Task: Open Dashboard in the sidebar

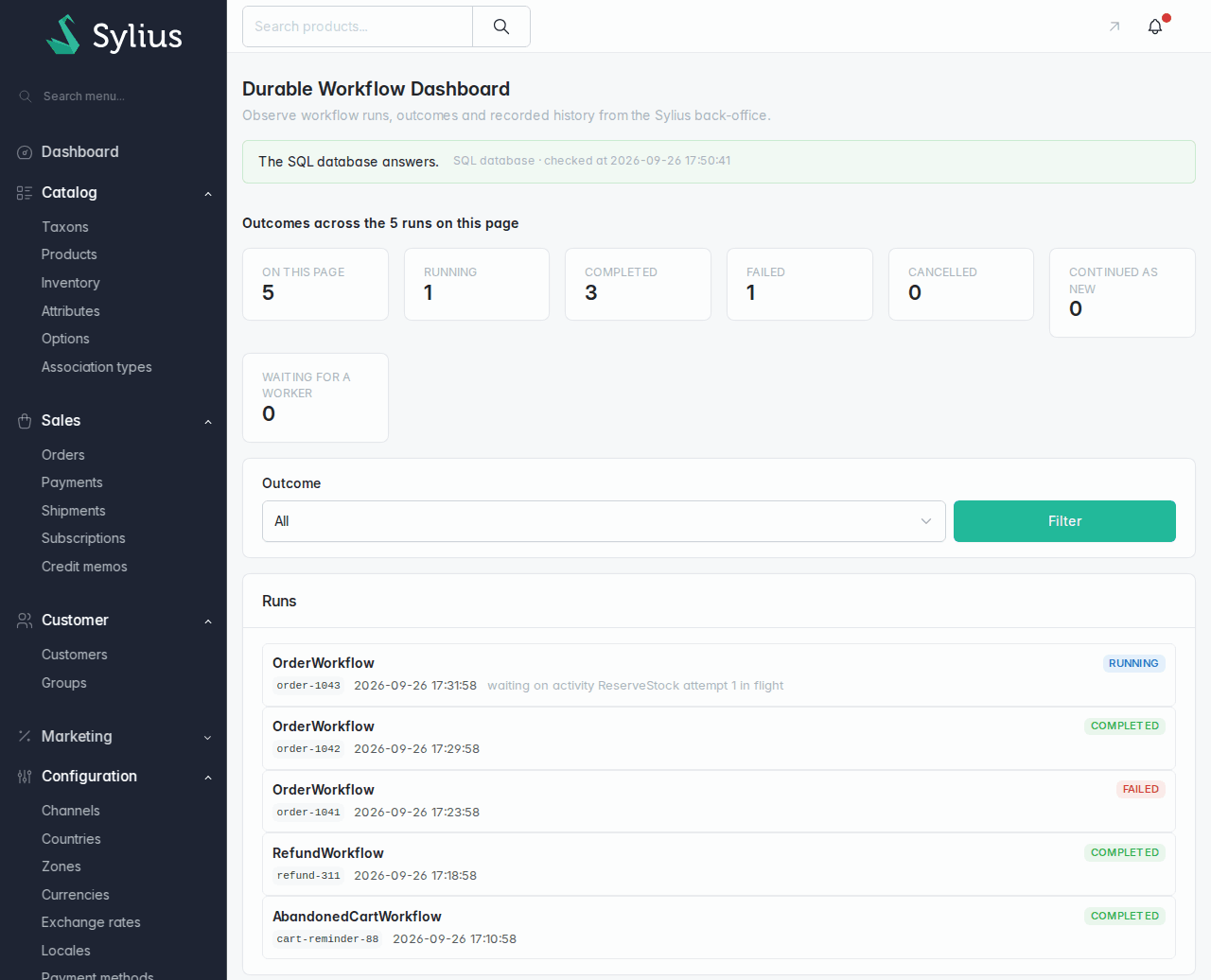Action: tap(80, 152)
